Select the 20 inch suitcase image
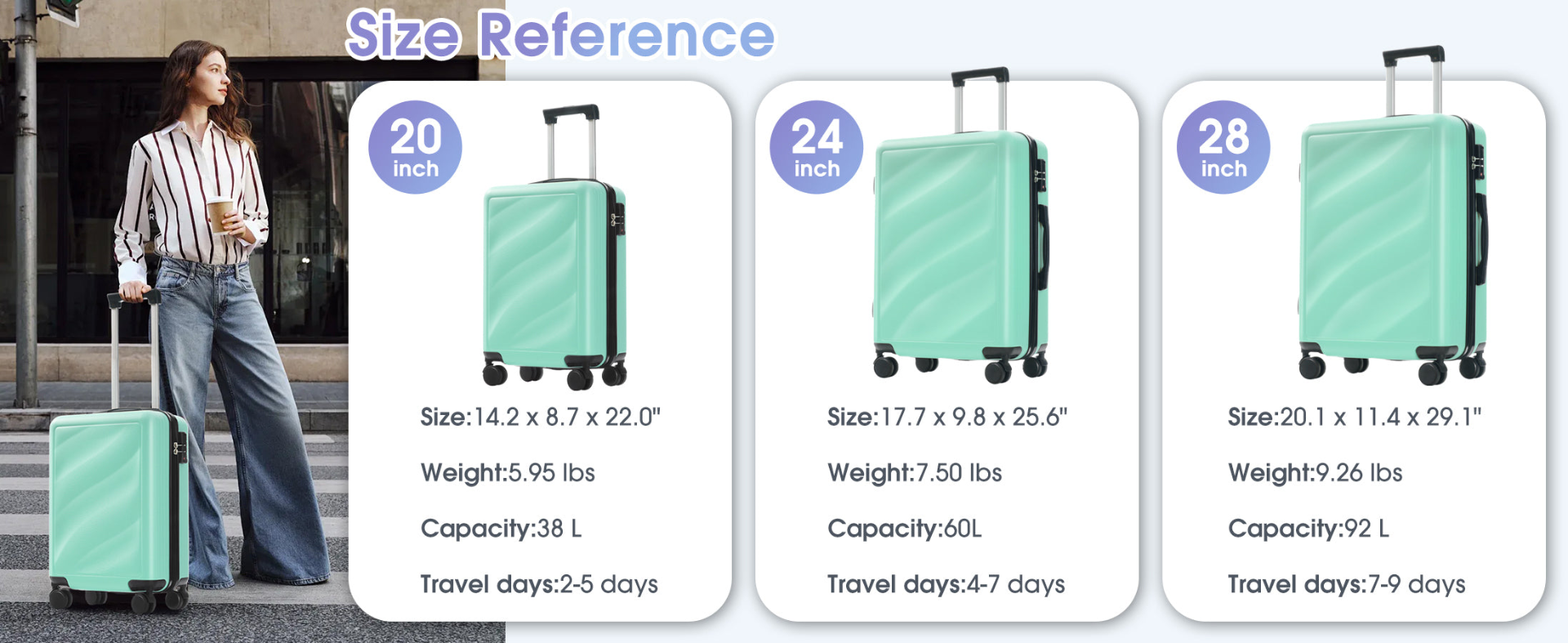 555,247
